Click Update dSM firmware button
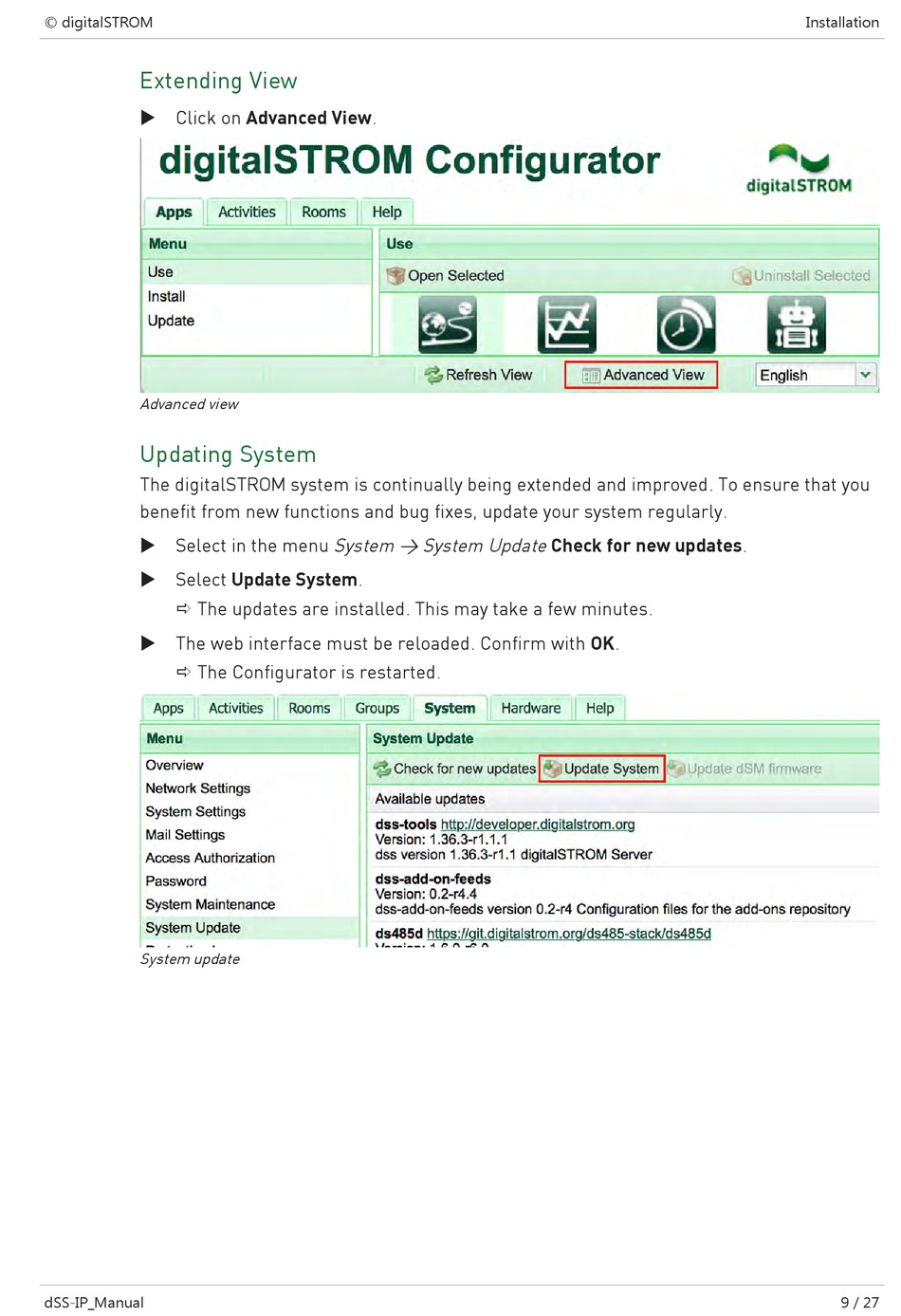The width and height of the screenshot is (901, 1316). click(745, 769)
